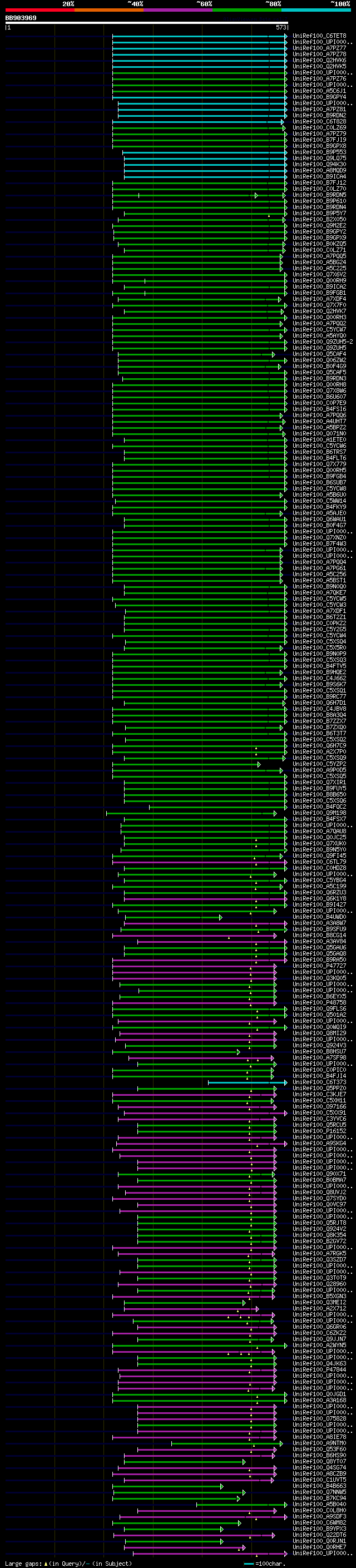The image size is (356, 1568).
Task: Click the orange ~40% identity legend segment
Action: 109,11
